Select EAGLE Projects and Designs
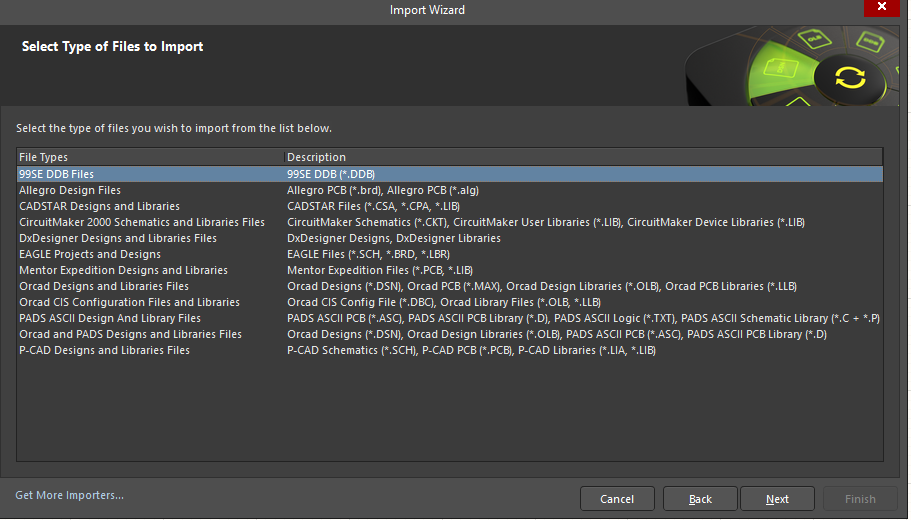This screenshot has width=911, height=520. pyautogui.click(x=90, y=254)
